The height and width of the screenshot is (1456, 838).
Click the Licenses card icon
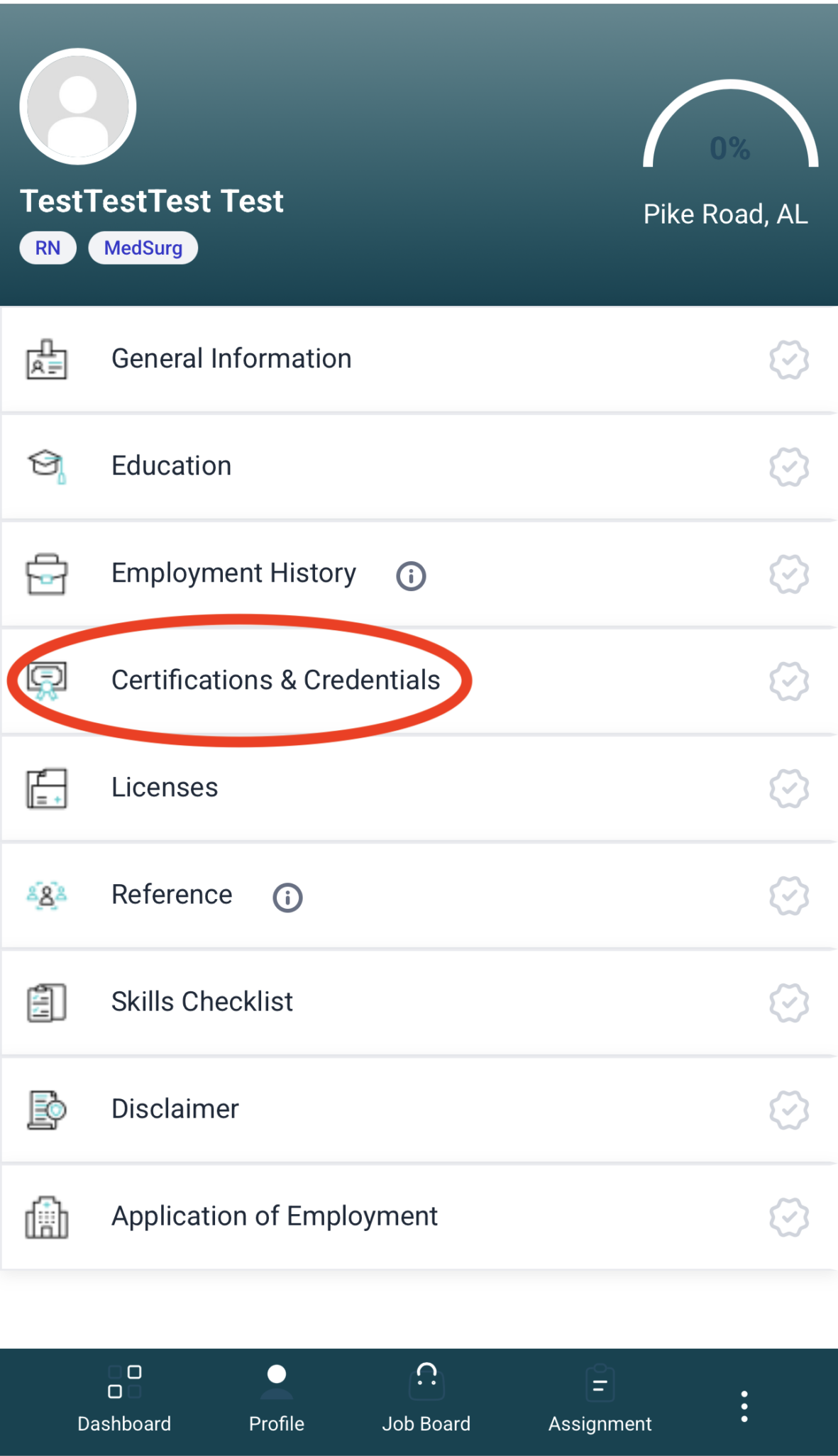click(47, 788)
